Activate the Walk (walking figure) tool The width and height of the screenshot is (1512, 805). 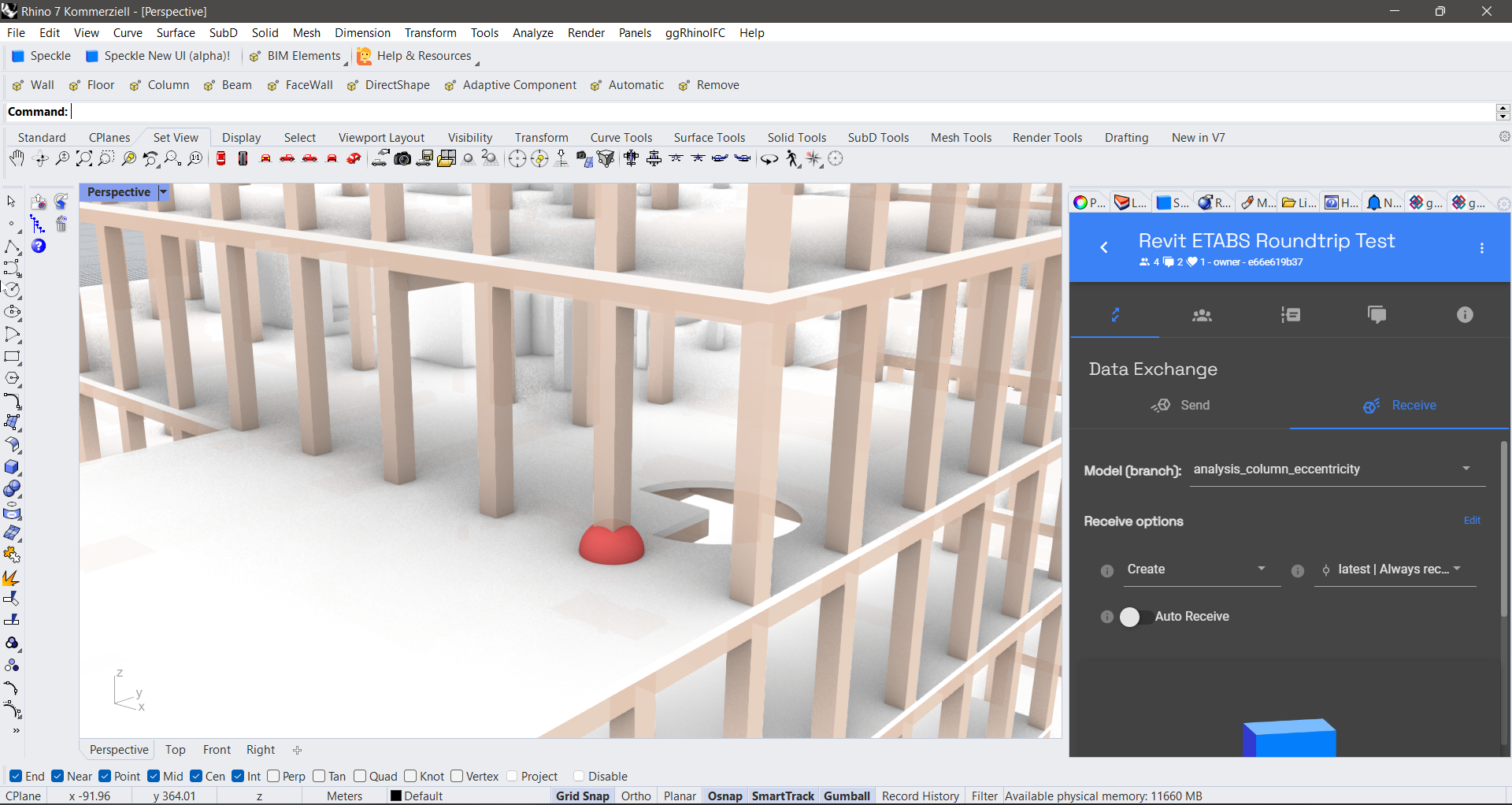click(x=792, y=159)
